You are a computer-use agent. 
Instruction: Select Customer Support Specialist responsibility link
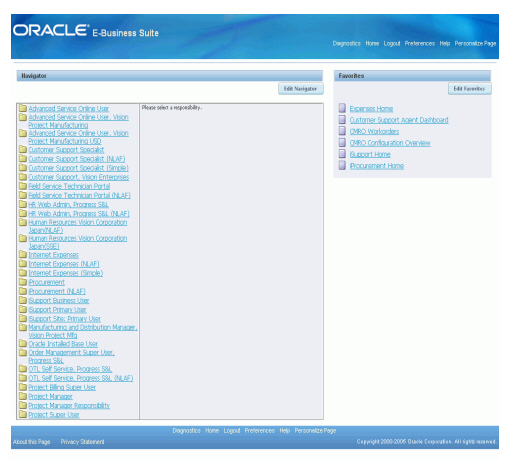pos(66,150)
